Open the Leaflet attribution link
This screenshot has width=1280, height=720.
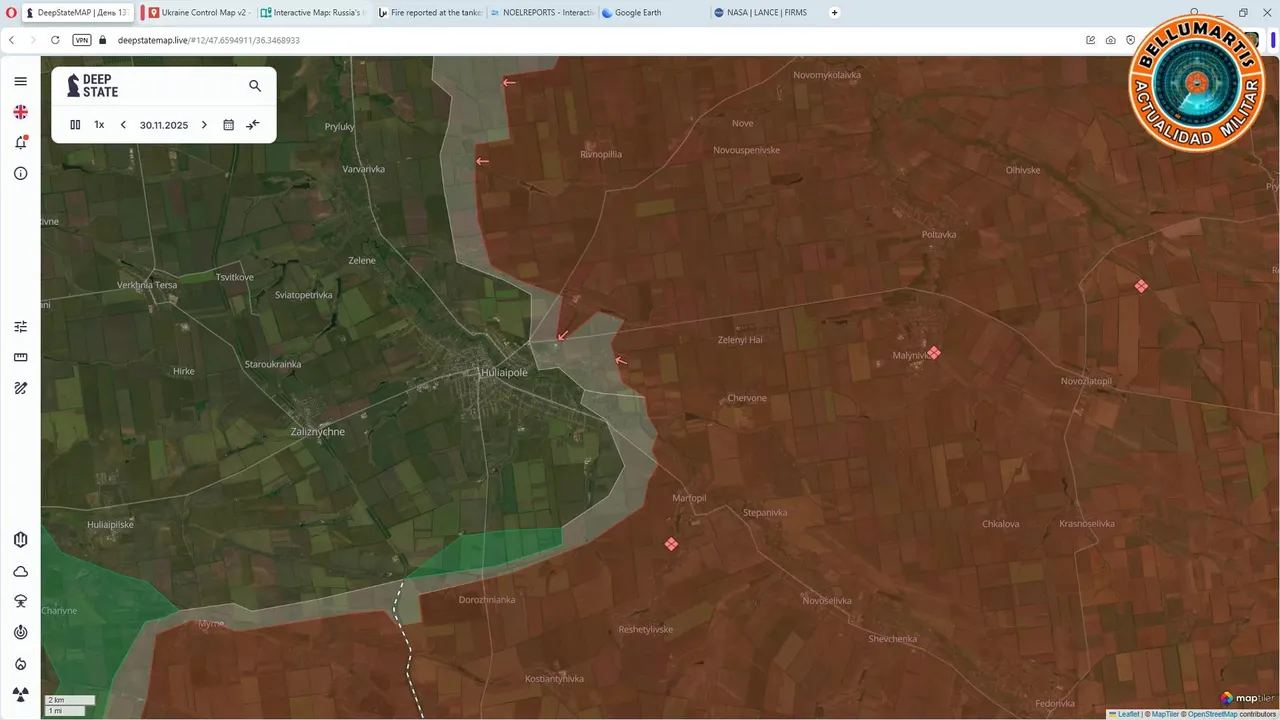point(1128,714)
